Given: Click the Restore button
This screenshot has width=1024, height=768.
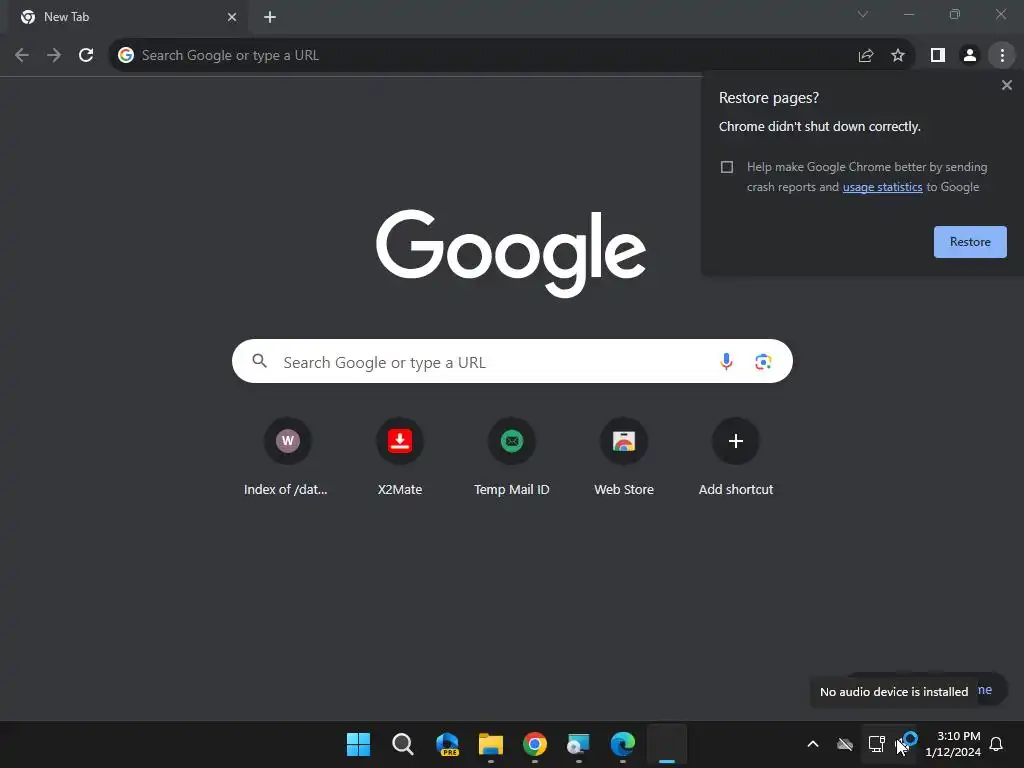Looking at the screenshot, I should [970, 242].
